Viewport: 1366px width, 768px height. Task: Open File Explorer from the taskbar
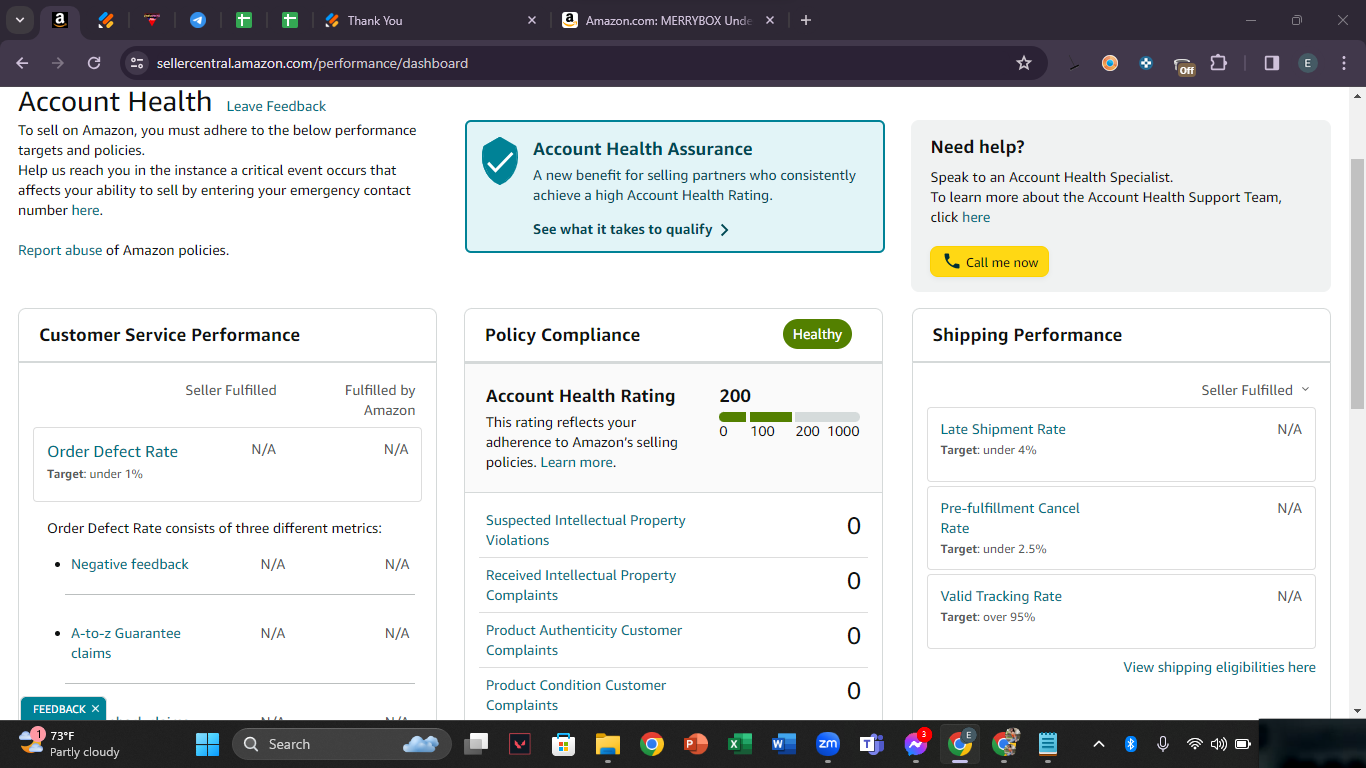coord(607,744)
